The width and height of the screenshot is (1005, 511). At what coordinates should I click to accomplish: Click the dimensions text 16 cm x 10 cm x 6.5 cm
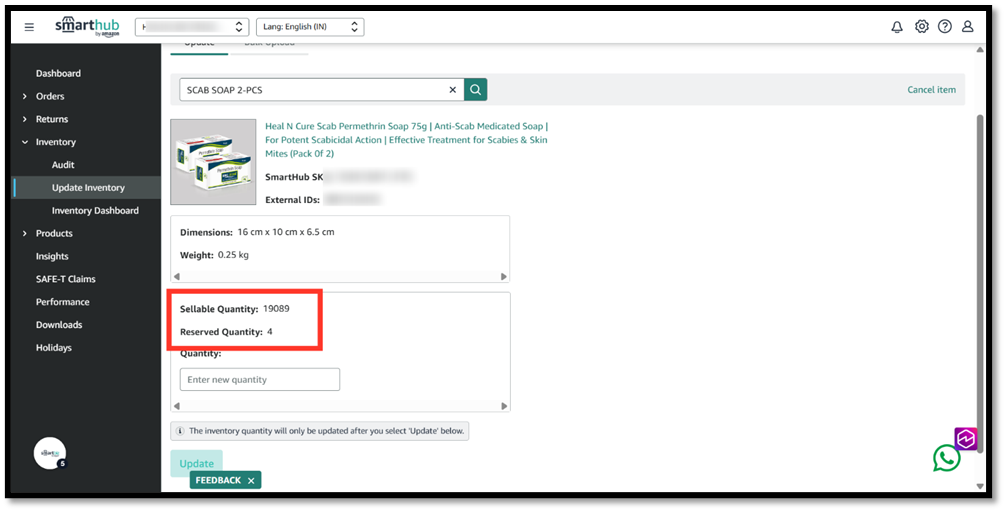pos(286,232)
